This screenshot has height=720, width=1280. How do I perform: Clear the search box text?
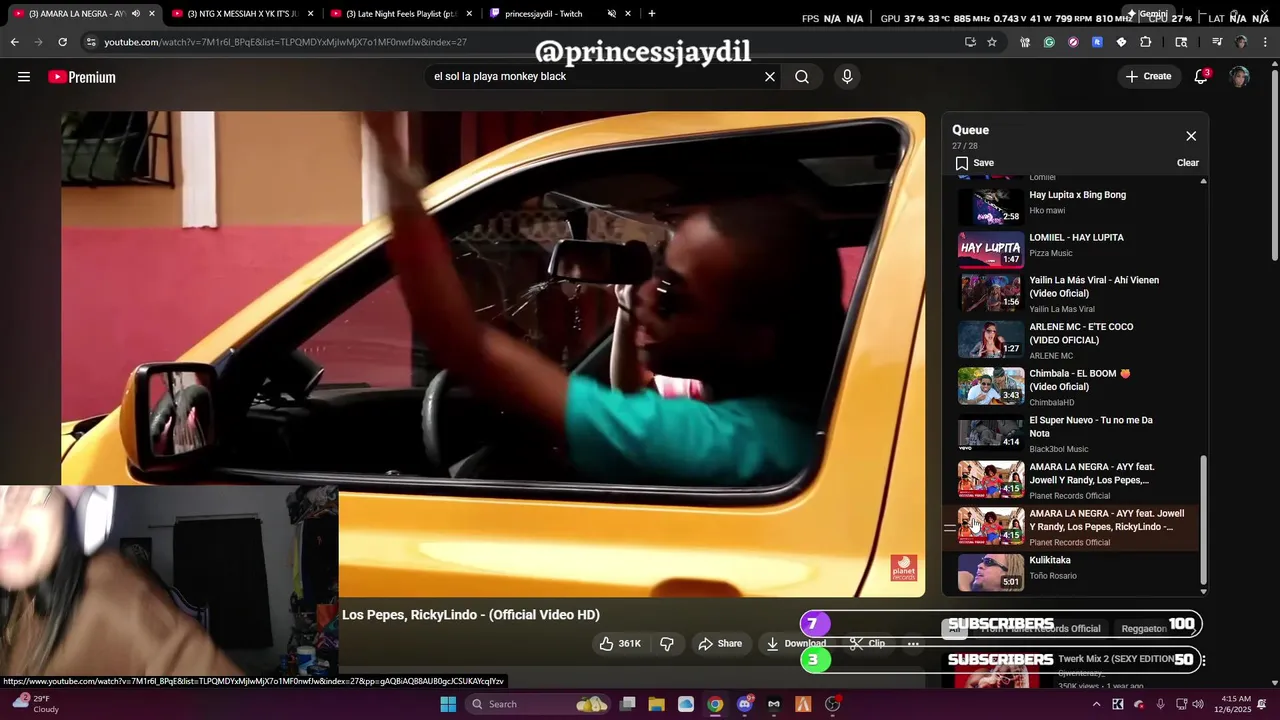(770, 77)
